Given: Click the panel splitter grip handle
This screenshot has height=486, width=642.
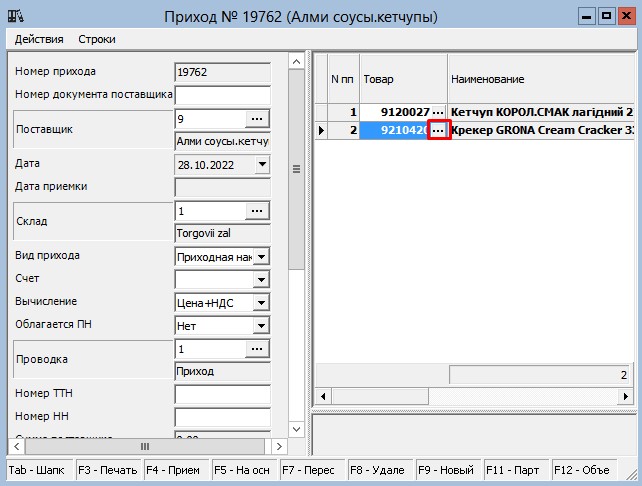Looking at the screenshot, I should coord(297,170).
